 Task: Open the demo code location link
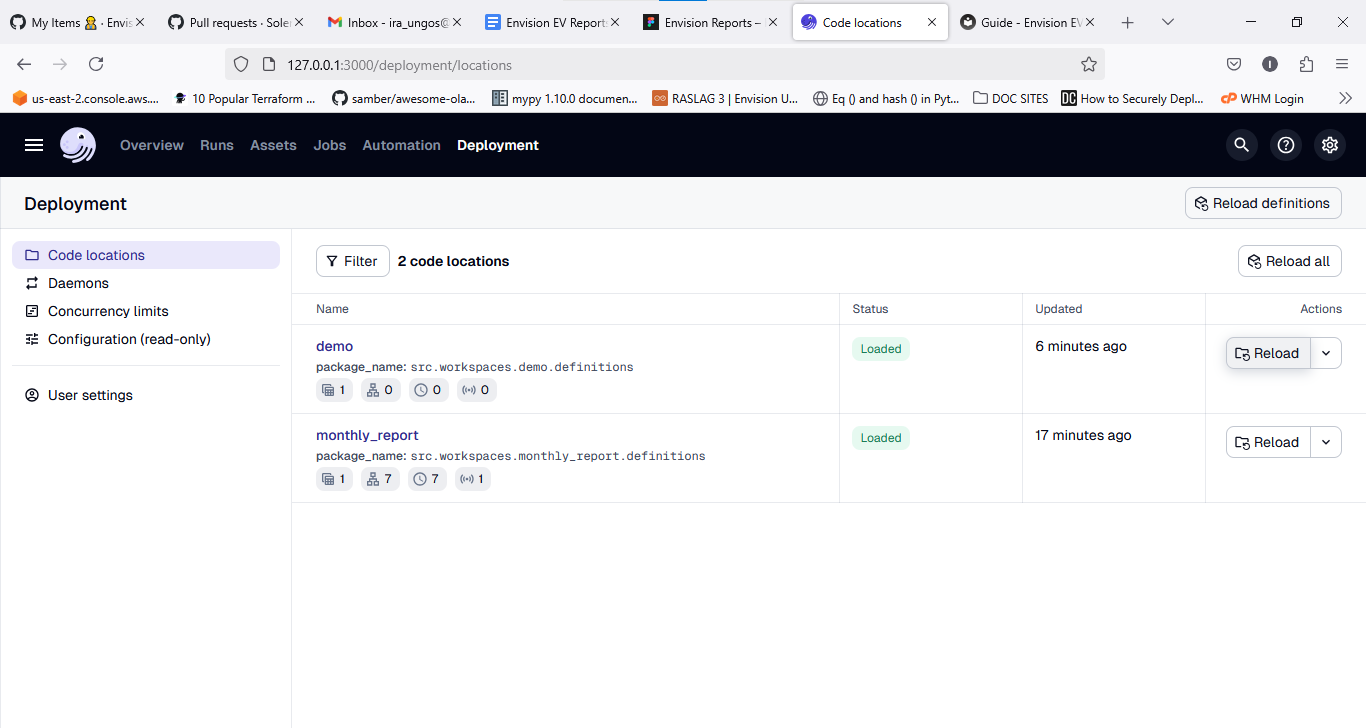click(335, 346)
